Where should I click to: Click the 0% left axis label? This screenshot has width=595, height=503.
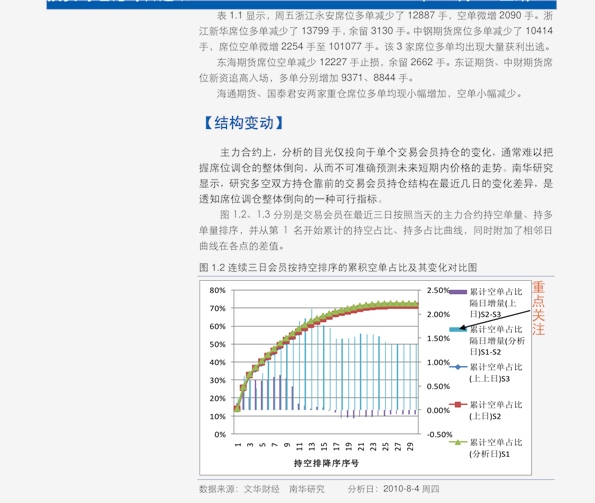[220, 434]
